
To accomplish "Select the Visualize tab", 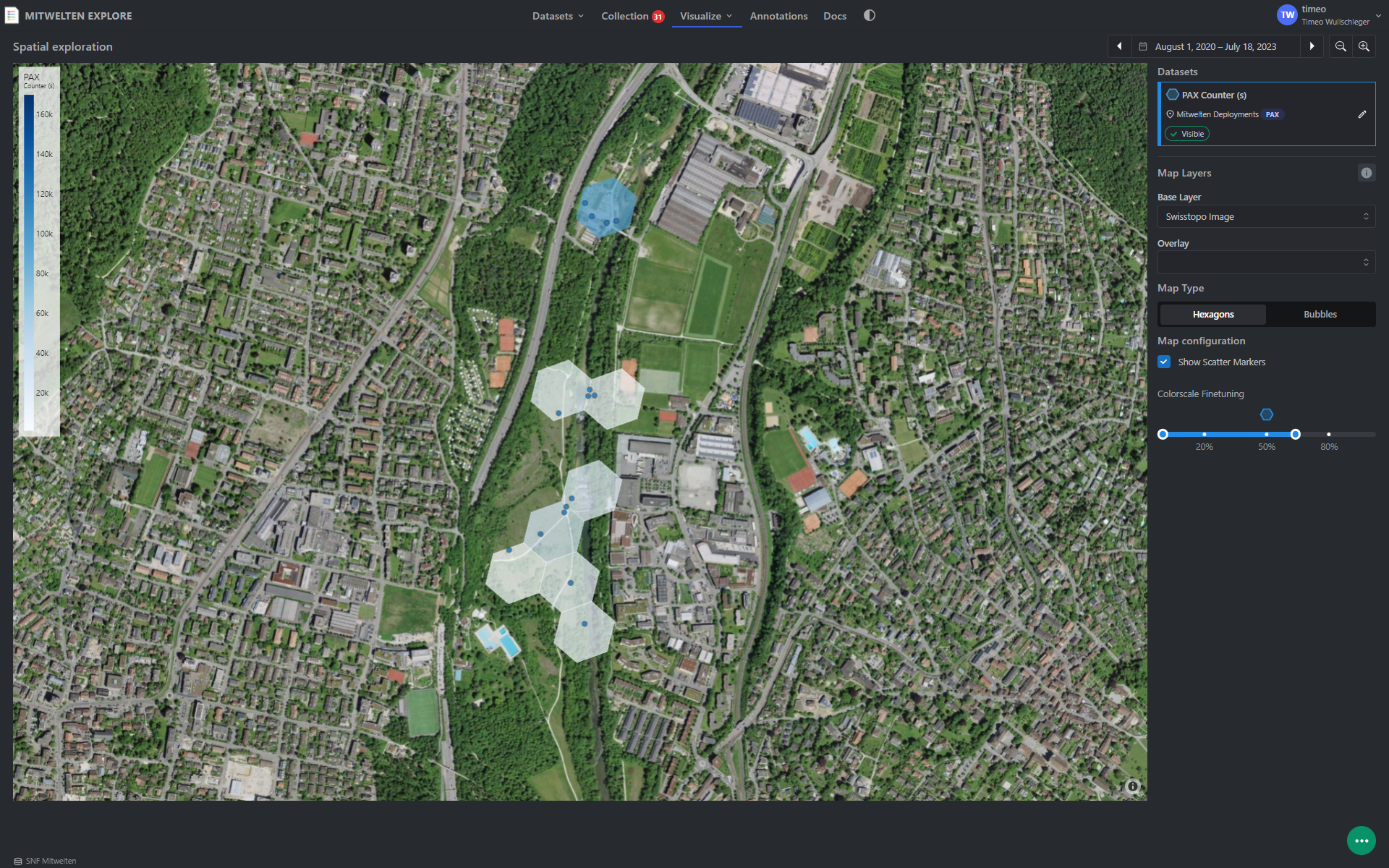I will 702,16.
